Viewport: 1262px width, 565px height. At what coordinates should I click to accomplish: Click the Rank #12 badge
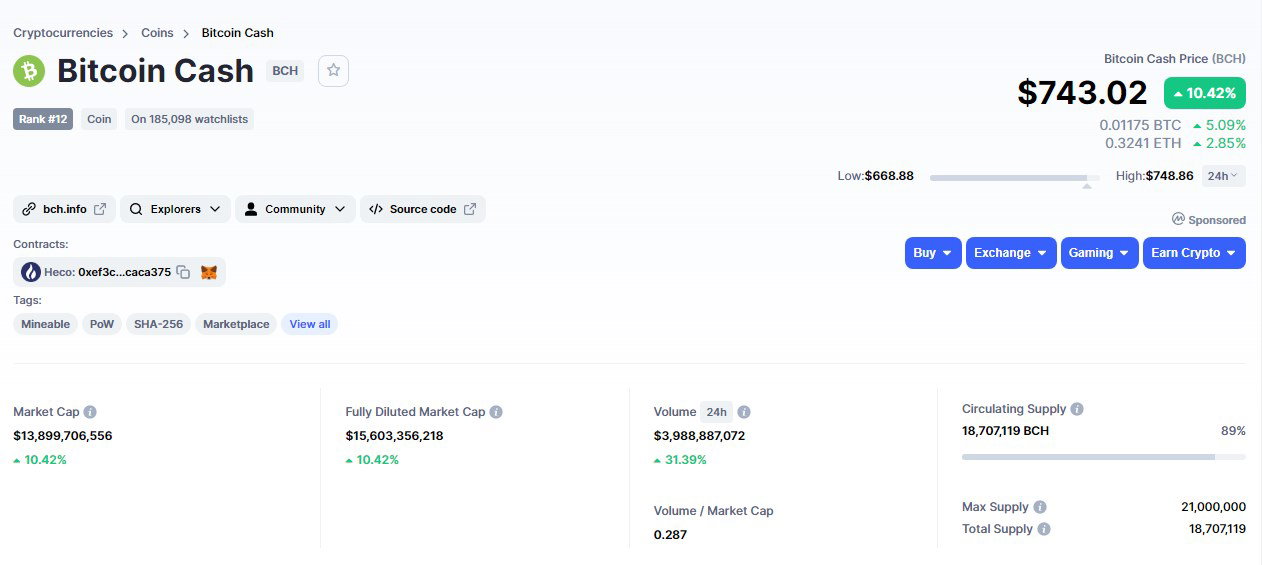click(43, 119)
